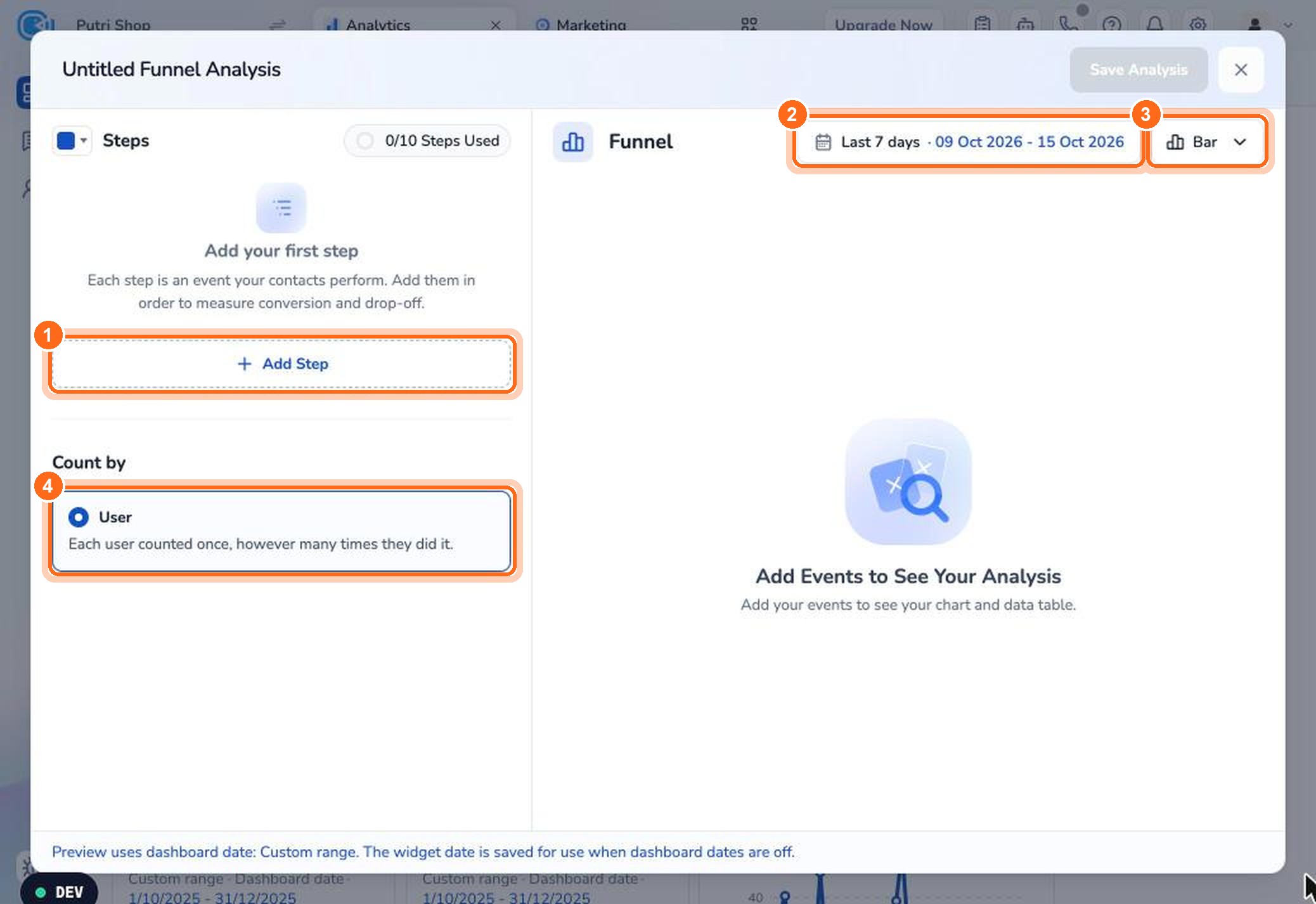Viewport: 1316px width, 904px height.
Task: Select the User count-by radio option
Action: pyautogui.click(x=281, y=531)
